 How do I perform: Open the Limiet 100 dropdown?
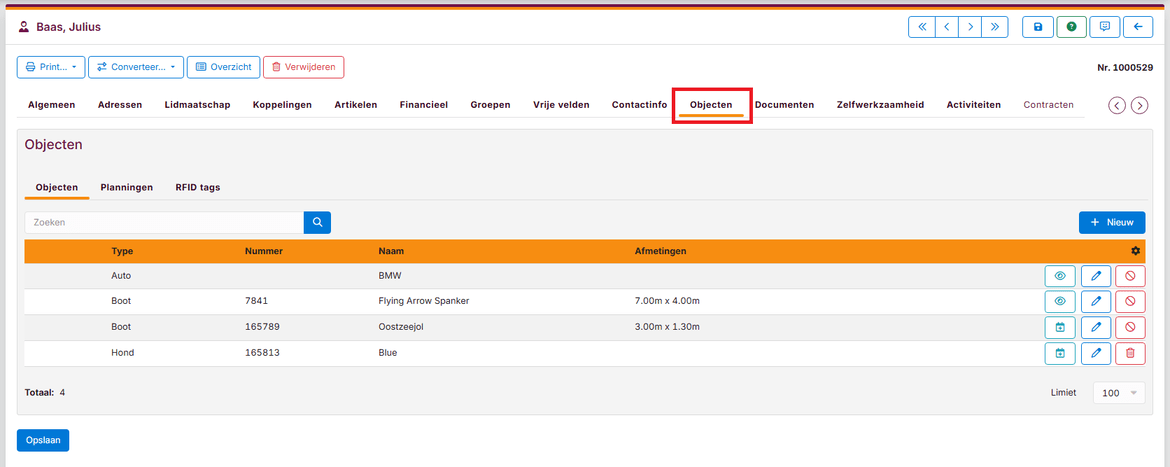(1119, 393)
